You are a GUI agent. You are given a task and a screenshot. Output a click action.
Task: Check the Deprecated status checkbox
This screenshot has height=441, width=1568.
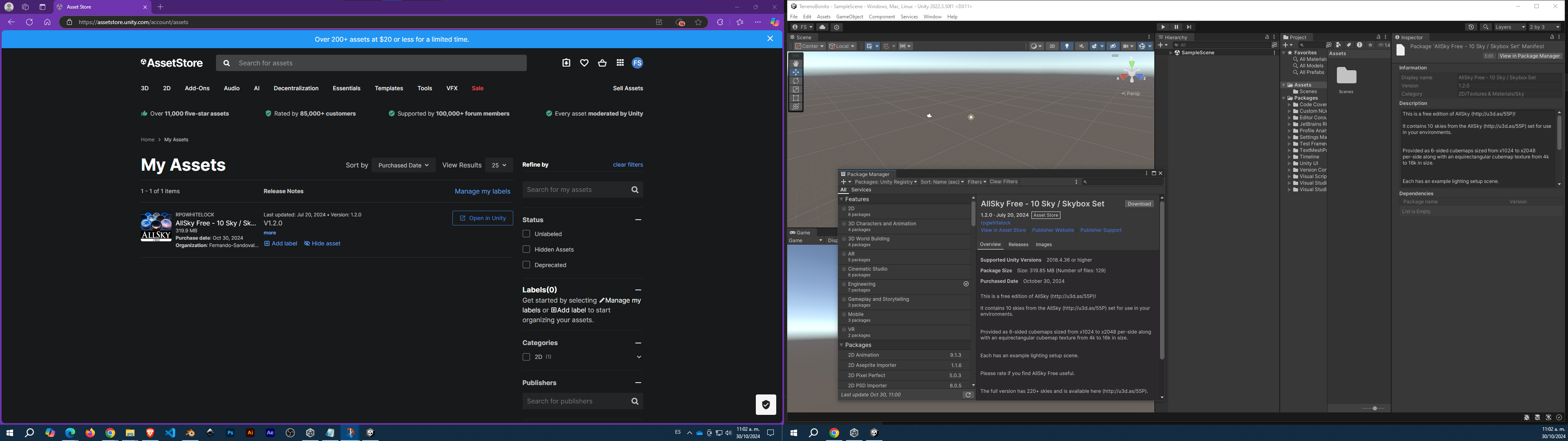526,265
